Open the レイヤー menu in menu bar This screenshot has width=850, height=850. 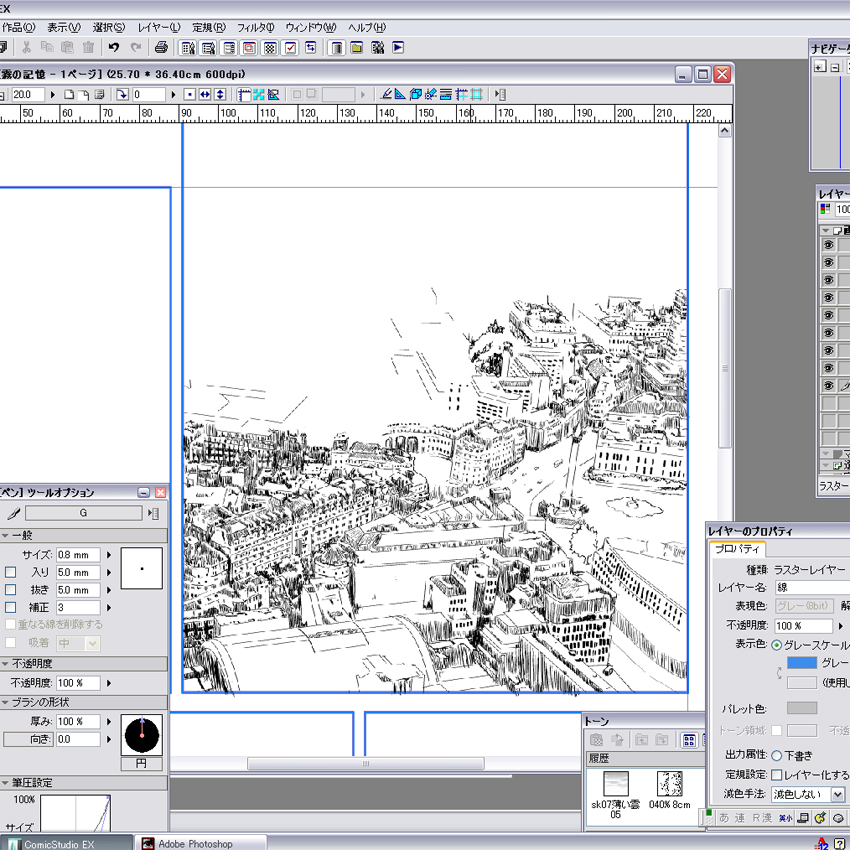coord(159,27)
